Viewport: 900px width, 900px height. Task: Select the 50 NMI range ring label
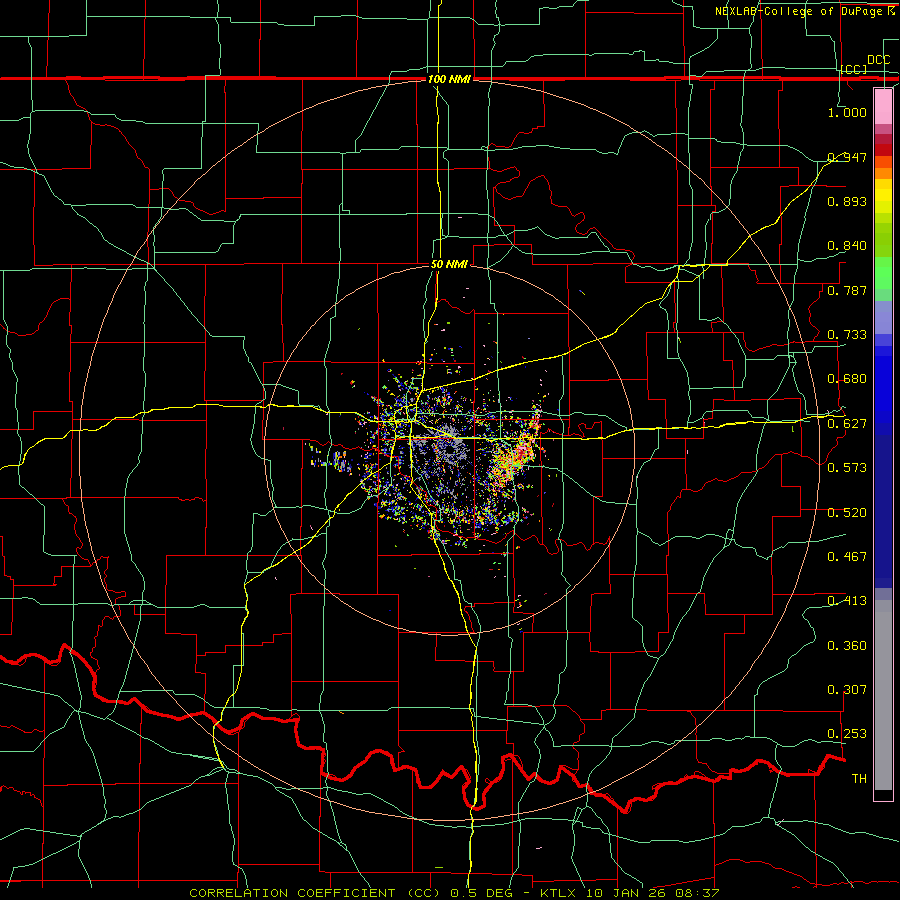(x=449, y=265)
